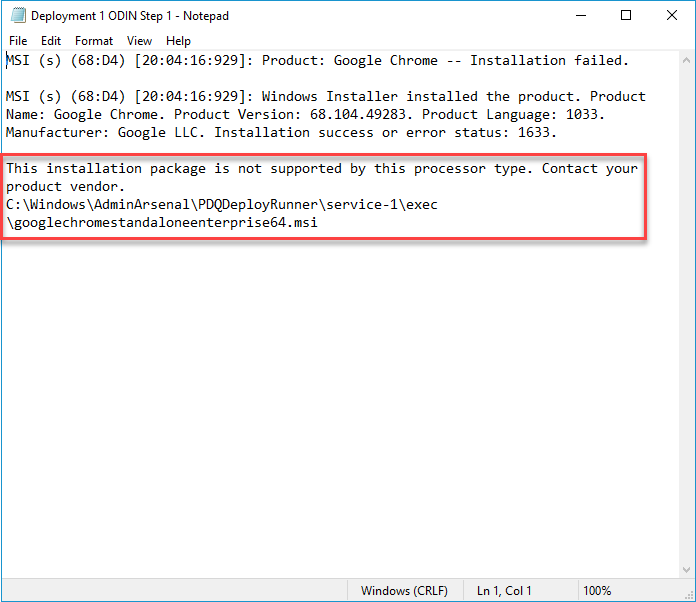Maximize the Notepad window
This screenshot has width=696, height=602.
coord(626,16)
